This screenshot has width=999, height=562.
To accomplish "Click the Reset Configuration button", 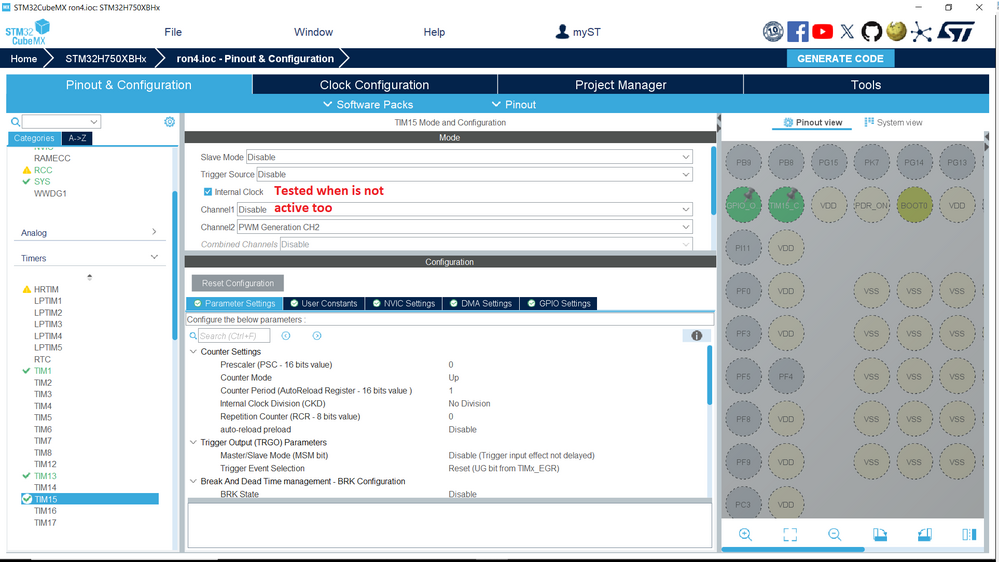I will click(238, 283).
